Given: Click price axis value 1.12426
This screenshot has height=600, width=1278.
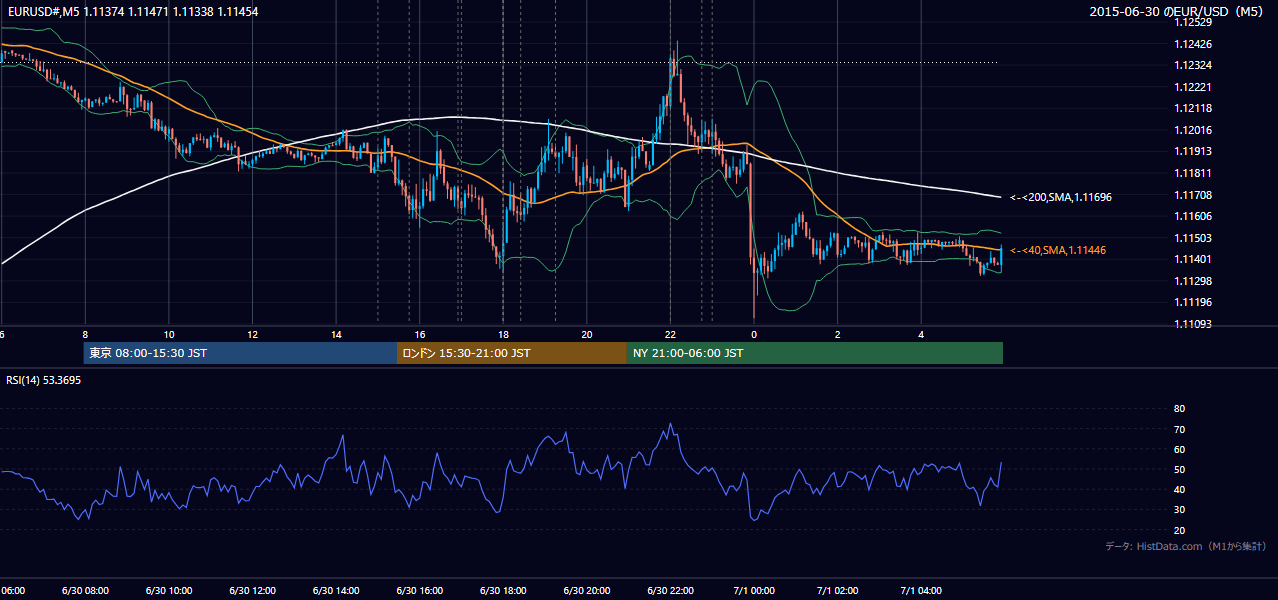Looking at the screenshot, I should 1194,44.
